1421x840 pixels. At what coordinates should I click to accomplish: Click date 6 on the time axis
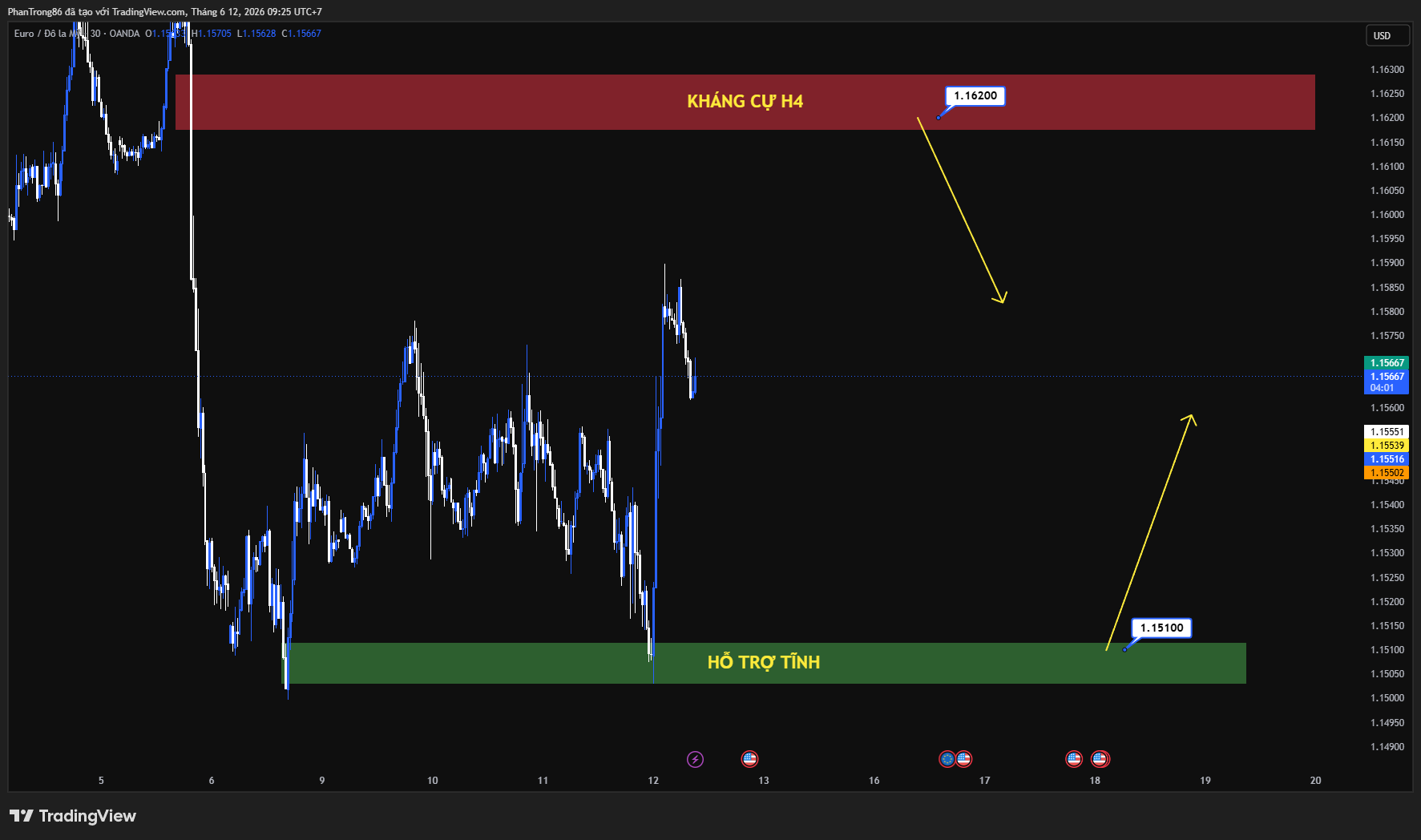(x=212, y=781)
